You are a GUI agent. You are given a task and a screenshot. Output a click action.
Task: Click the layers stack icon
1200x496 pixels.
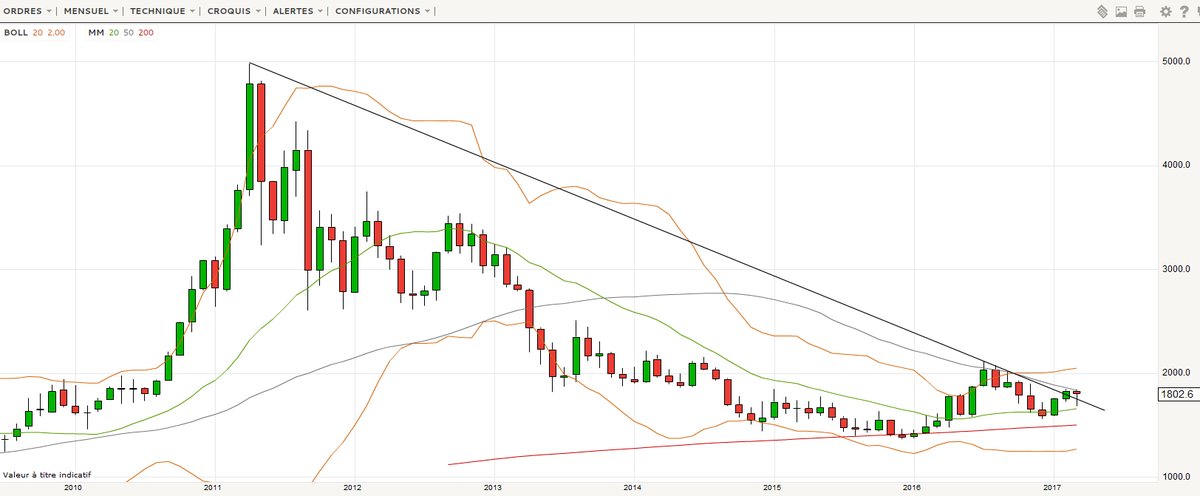tap(1101, 12)
